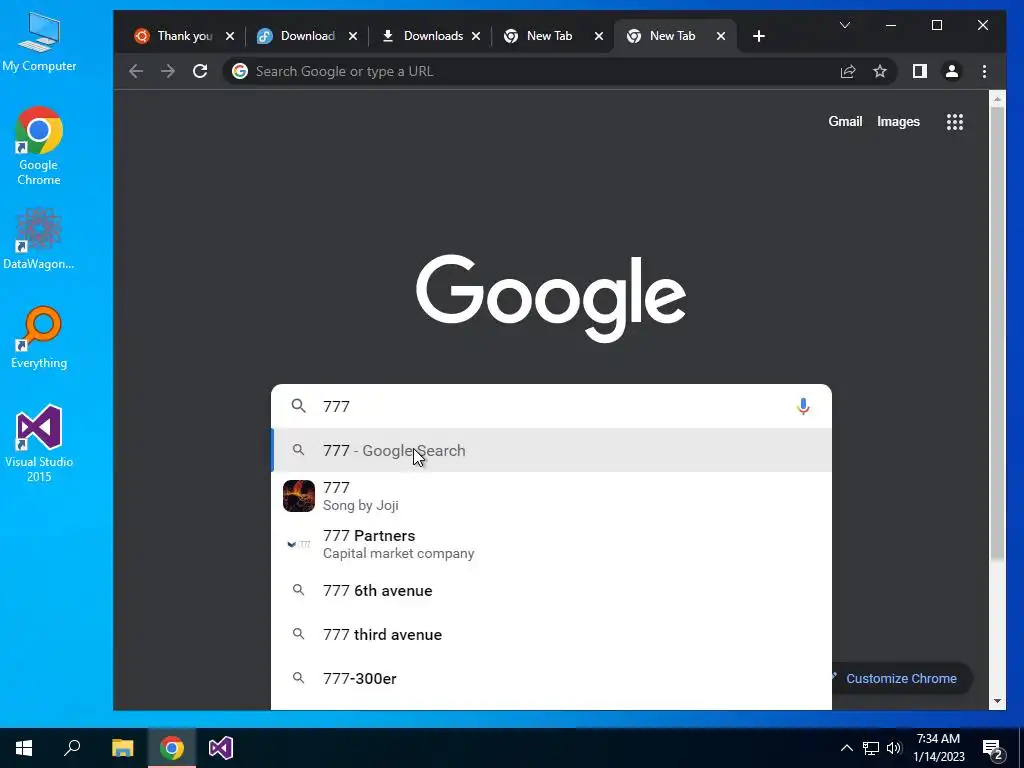The height and width of the screenshot is (768, 1024).
Task: Select 777 Partners suggestion
Action: (551, 544)
